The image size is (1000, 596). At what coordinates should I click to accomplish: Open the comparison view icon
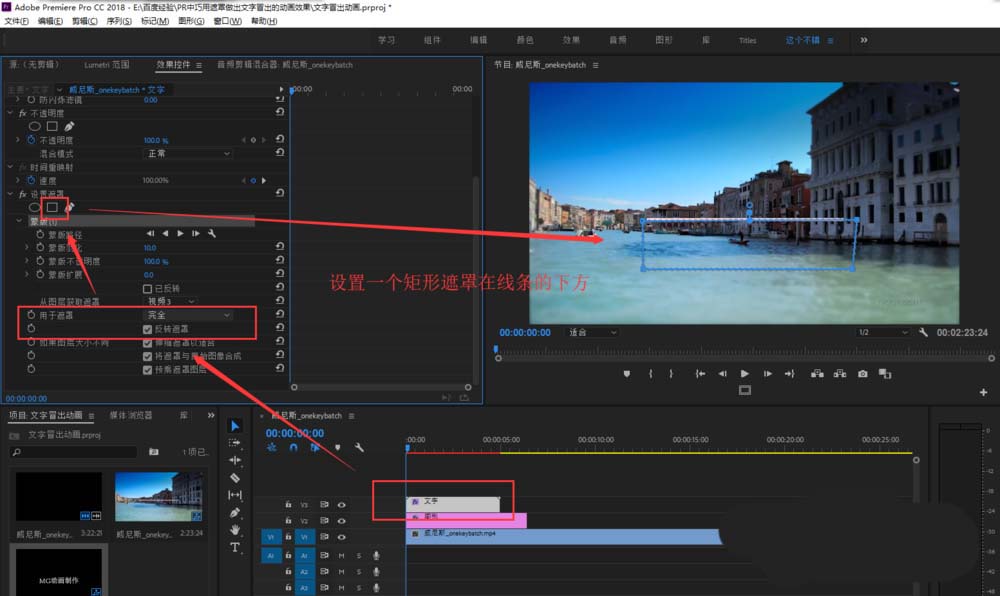point(885,374)
